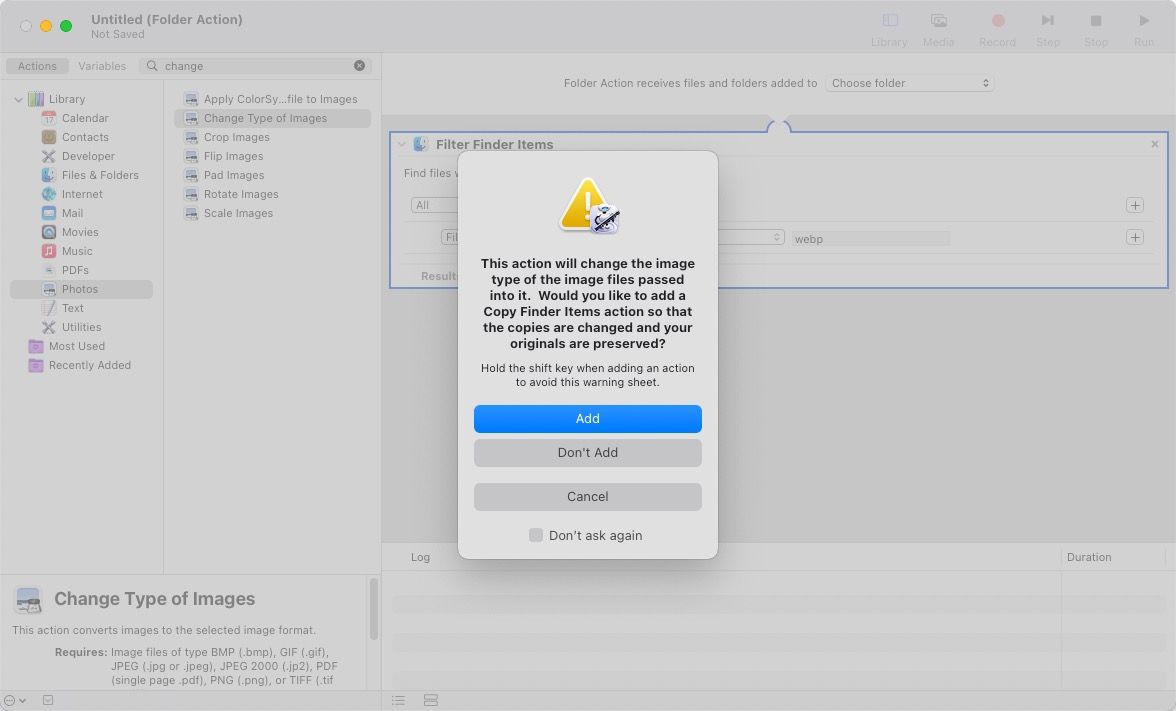Click the Log column header
The height and width of the screenshot is (711, 1176).
420,557
